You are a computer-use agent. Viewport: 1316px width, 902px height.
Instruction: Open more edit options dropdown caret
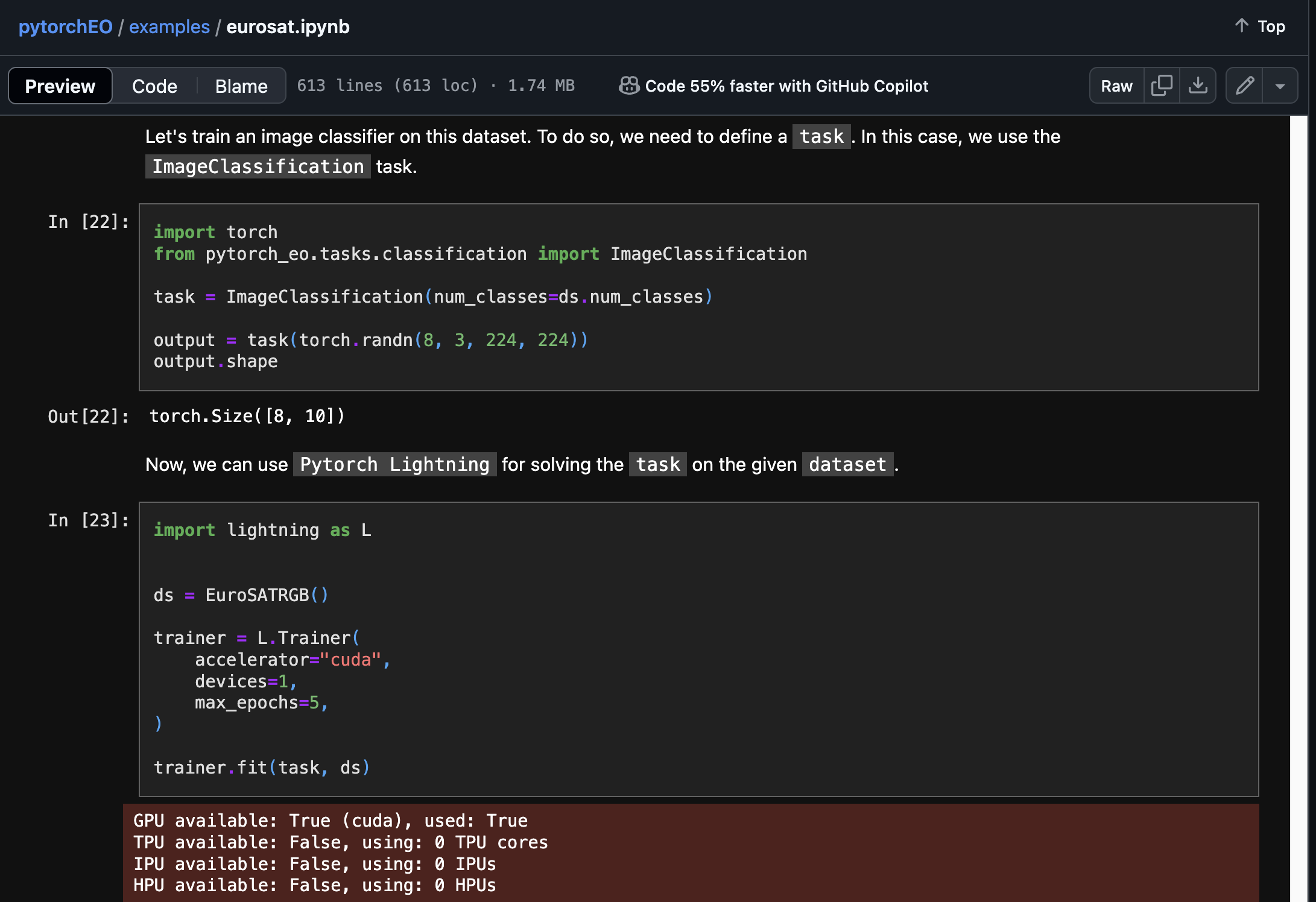click(1280, 86)
